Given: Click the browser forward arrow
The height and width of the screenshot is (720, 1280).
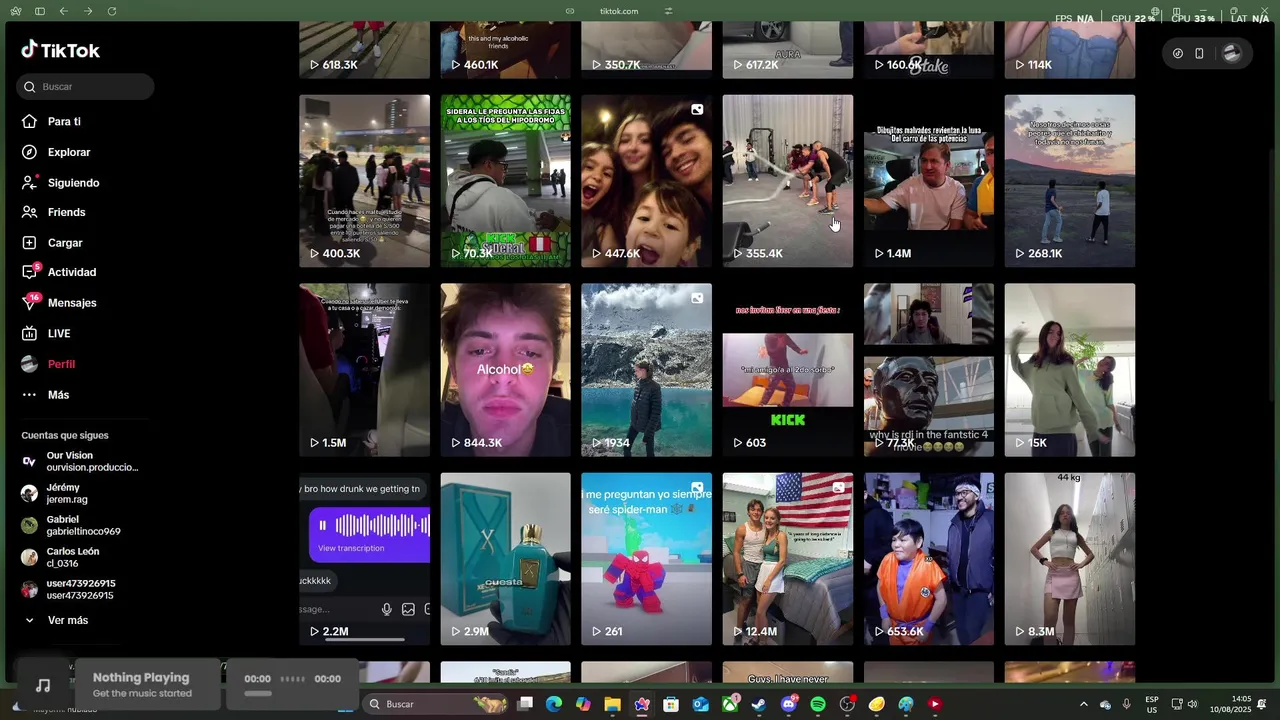Looking at the screenshot, I should point(87,11).
